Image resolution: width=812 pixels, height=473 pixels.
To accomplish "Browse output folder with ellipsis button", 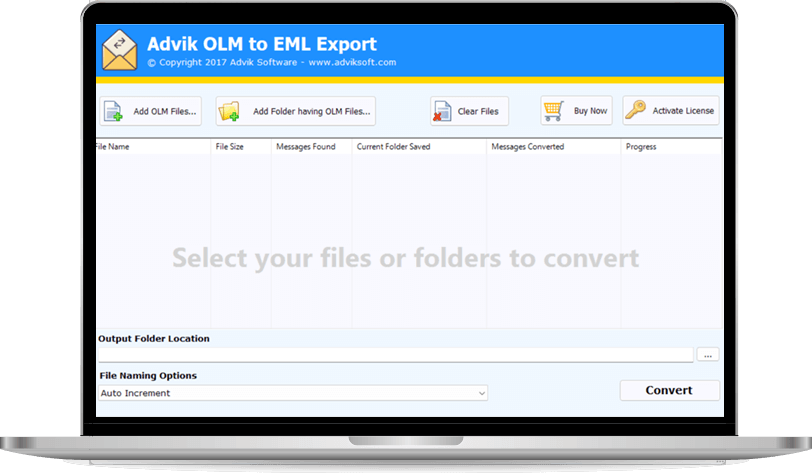I will 707,355.
